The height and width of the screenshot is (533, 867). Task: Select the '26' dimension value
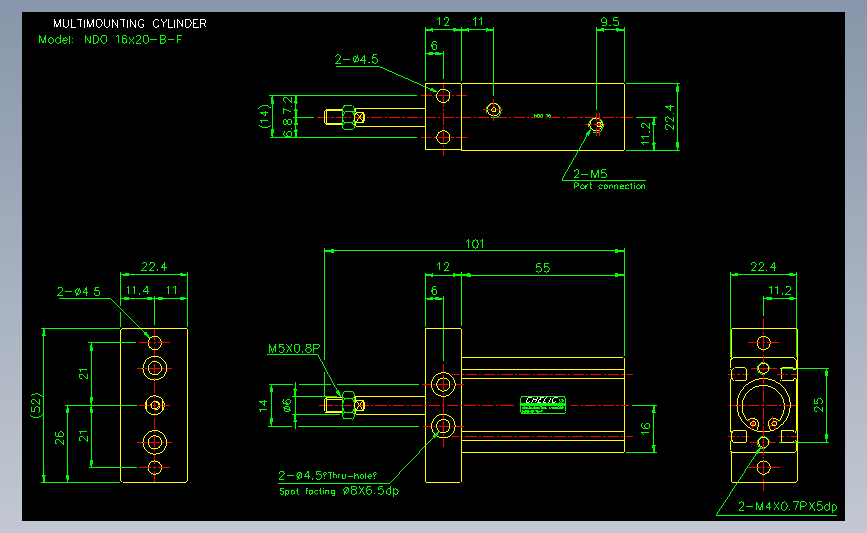(x=60, y=438)
